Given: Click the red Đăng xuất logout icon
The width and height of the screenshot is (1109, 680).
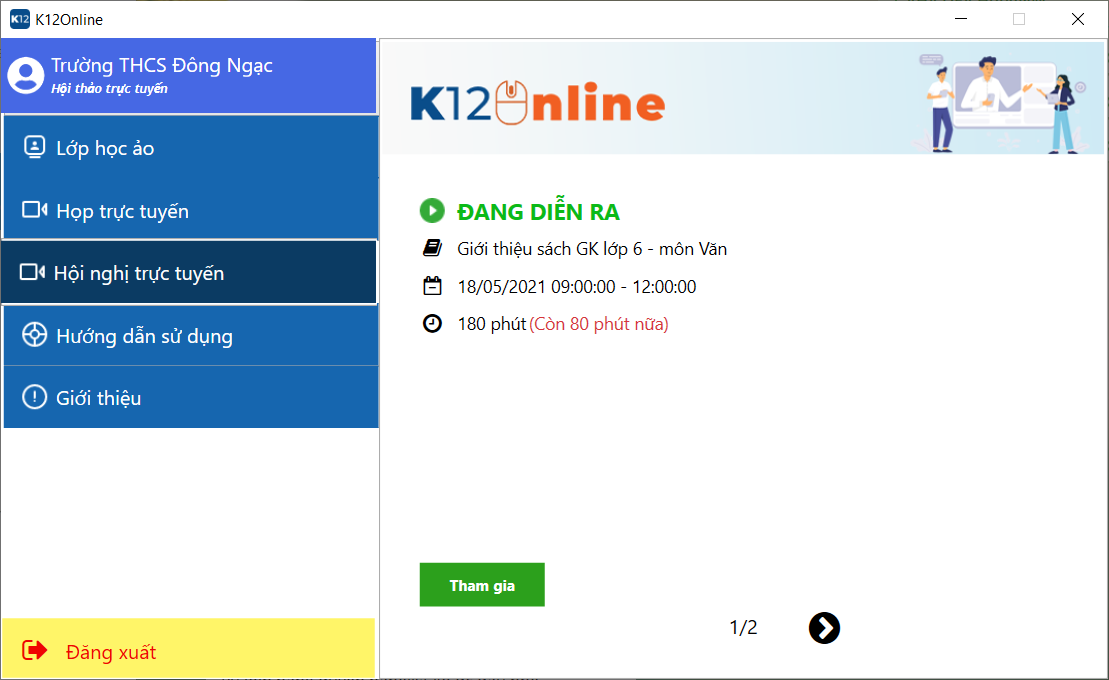Looking at the screenshot, I should 35,651.
